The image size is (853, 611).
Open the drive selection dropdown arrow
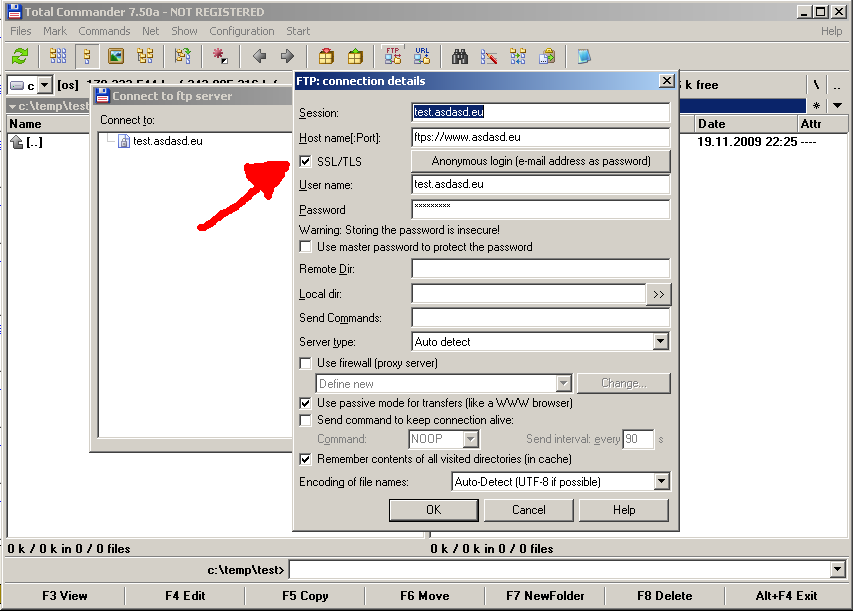coord(45,85)
